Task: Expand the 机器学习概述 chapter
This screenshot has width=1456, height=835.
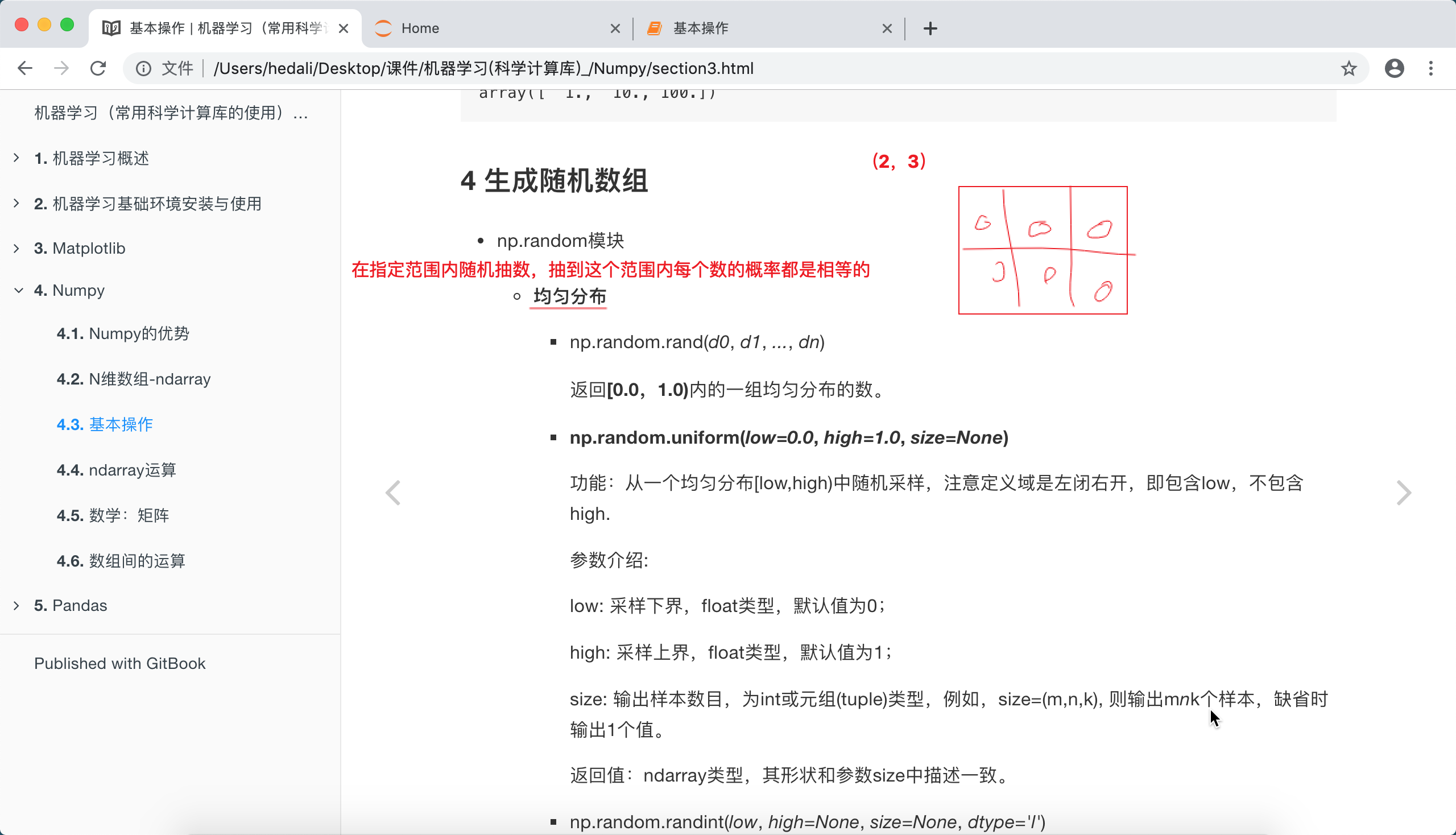Action: click(16, 158)
